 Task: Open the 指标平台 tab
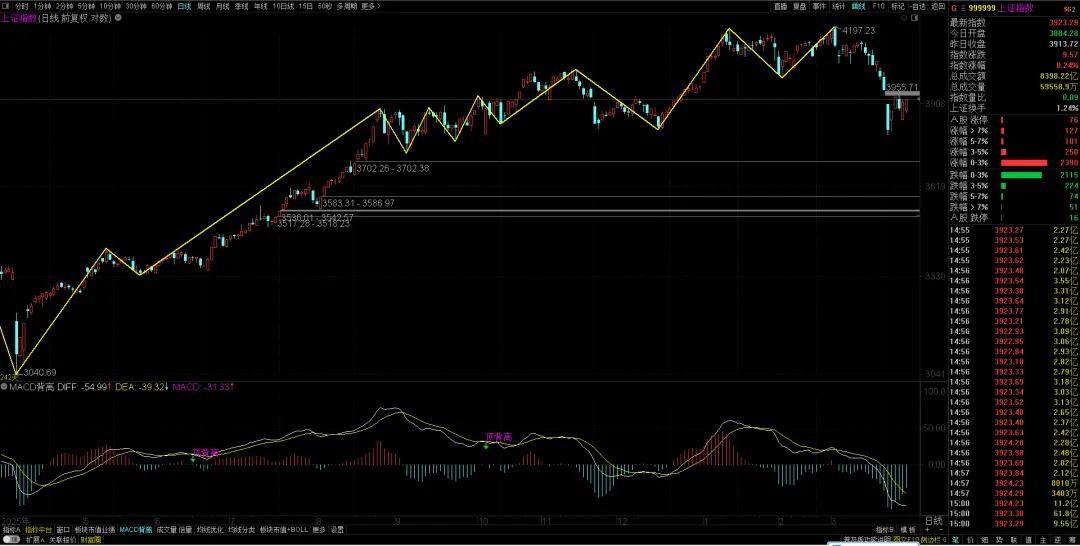[39, 529]
